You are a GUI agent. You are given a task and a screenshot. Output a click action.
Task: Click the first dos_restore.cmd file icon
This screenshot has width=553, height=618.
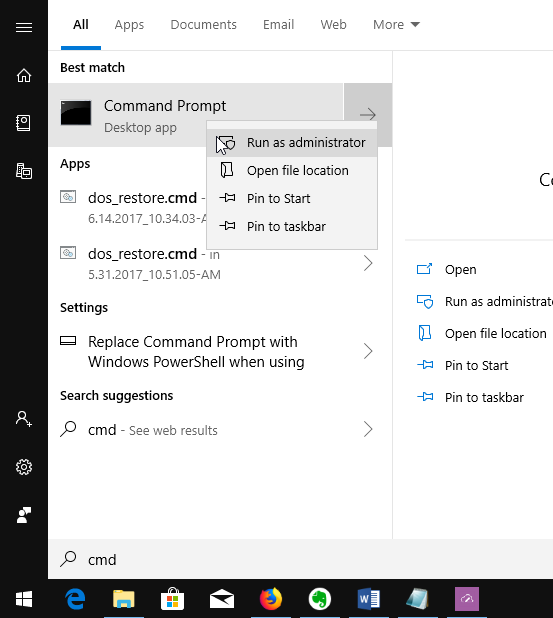(x=68, y=197)
